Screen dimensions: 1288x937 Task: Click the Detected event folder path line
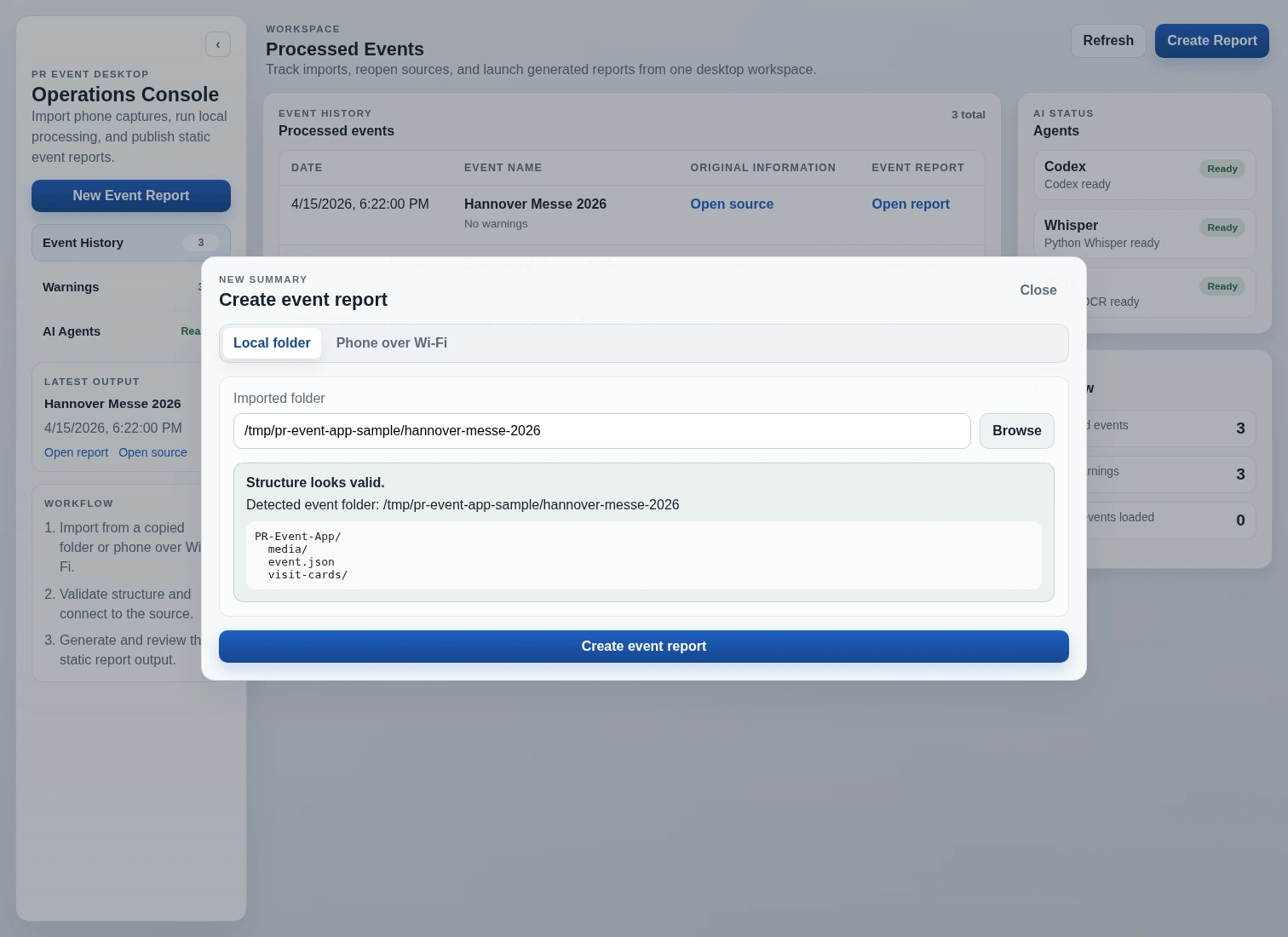click(463, 505)
